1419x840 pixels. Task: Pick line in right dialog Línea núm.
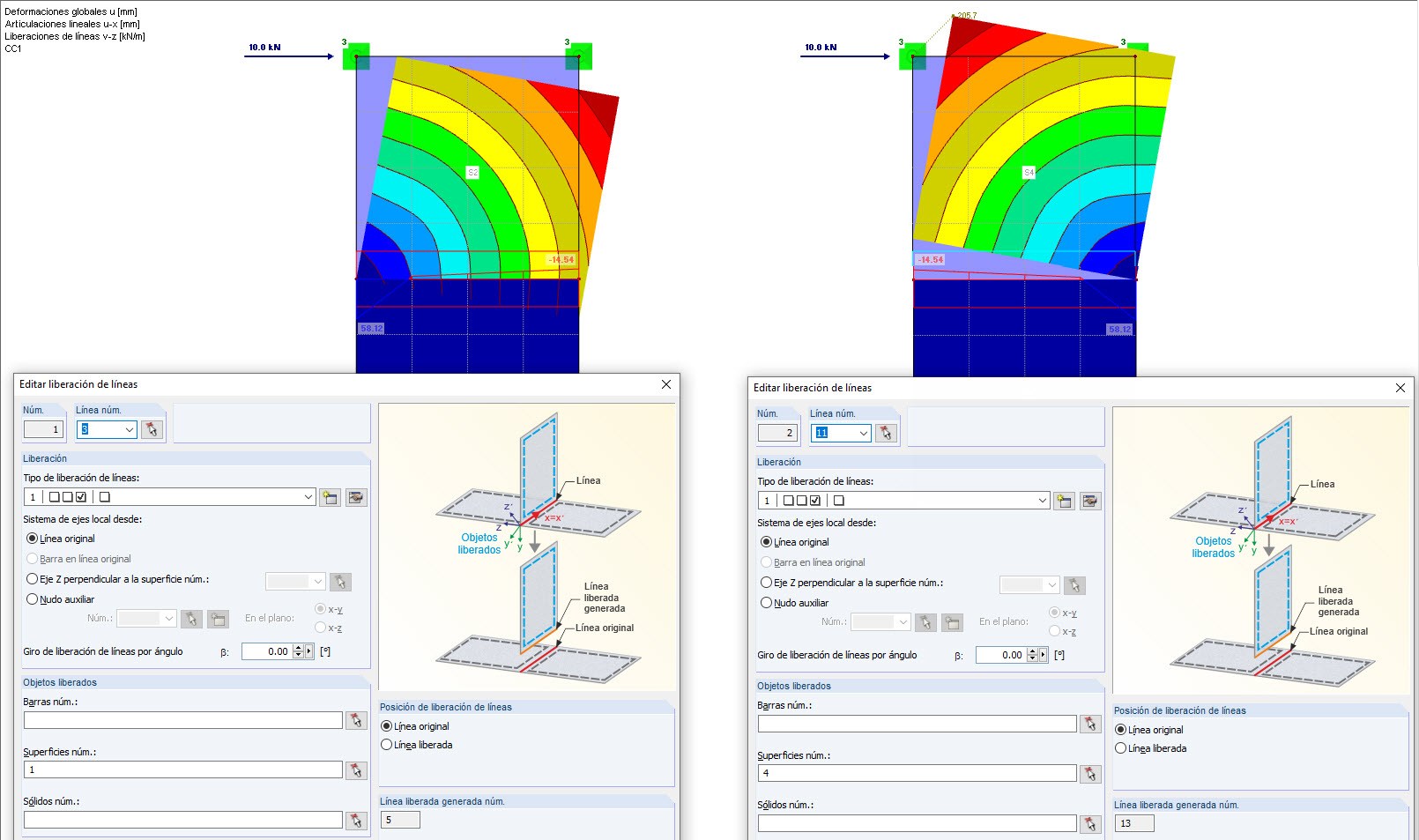tap(886, 433)
